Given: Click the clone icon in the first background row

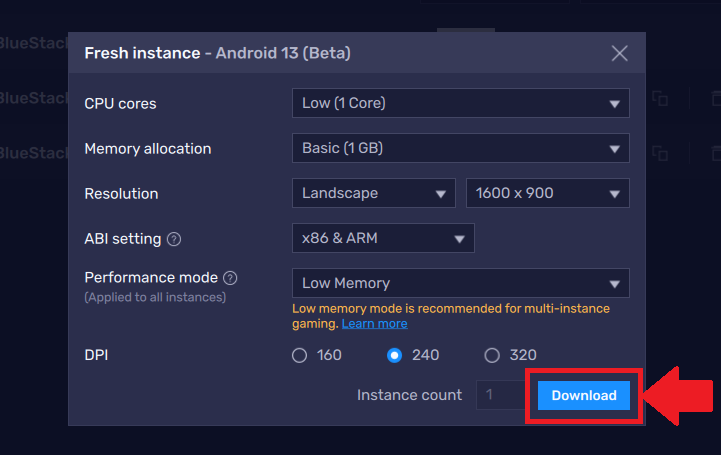Looking at the screenshot, I should click(660, 98).
